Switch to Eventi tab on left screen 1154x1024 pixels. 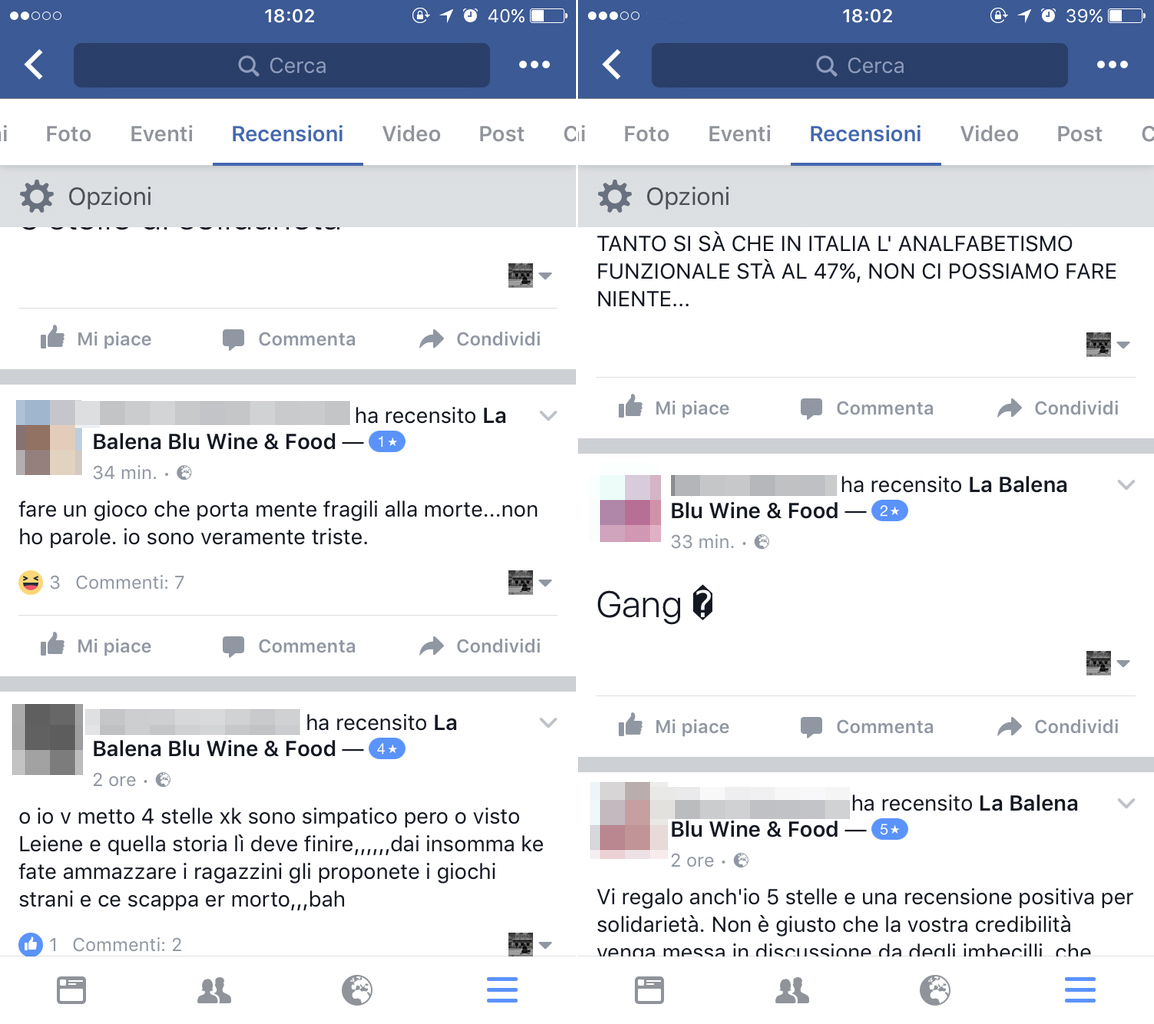coord(161,134)
